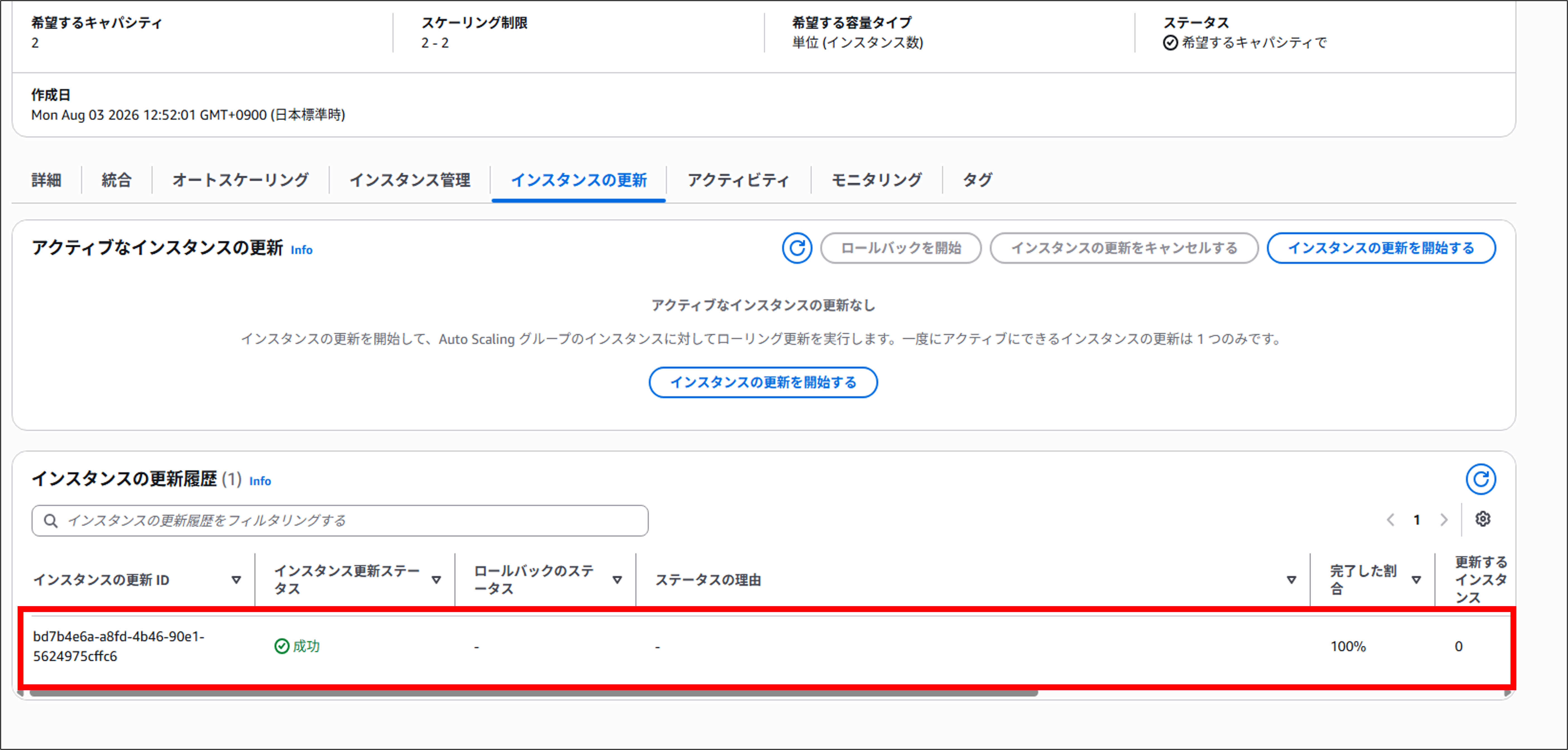Image resolution: width=1568 pixels, height=750 pixels.
Task: Sort by ロールバックのステータス column
Action: [617, 580]
